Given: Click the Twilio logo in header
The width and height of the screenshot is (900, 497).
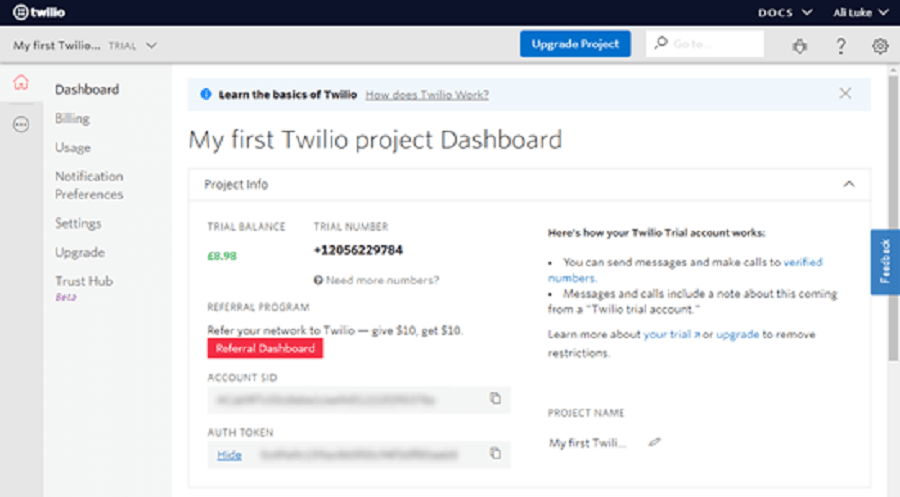Looking at the screenshot, I should (38, 12).
